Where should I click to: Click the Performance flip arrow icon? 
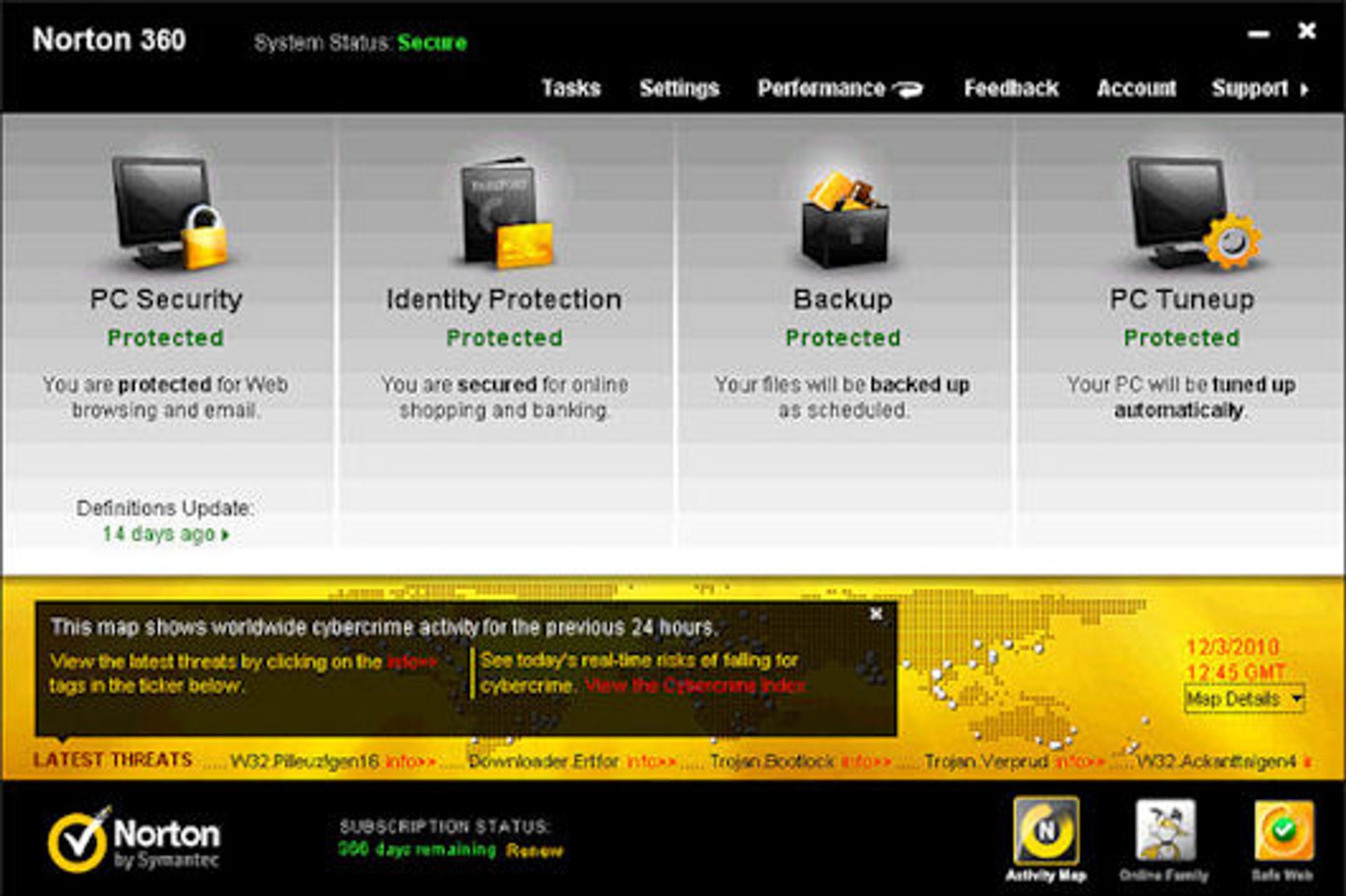(x=909, y=89)
